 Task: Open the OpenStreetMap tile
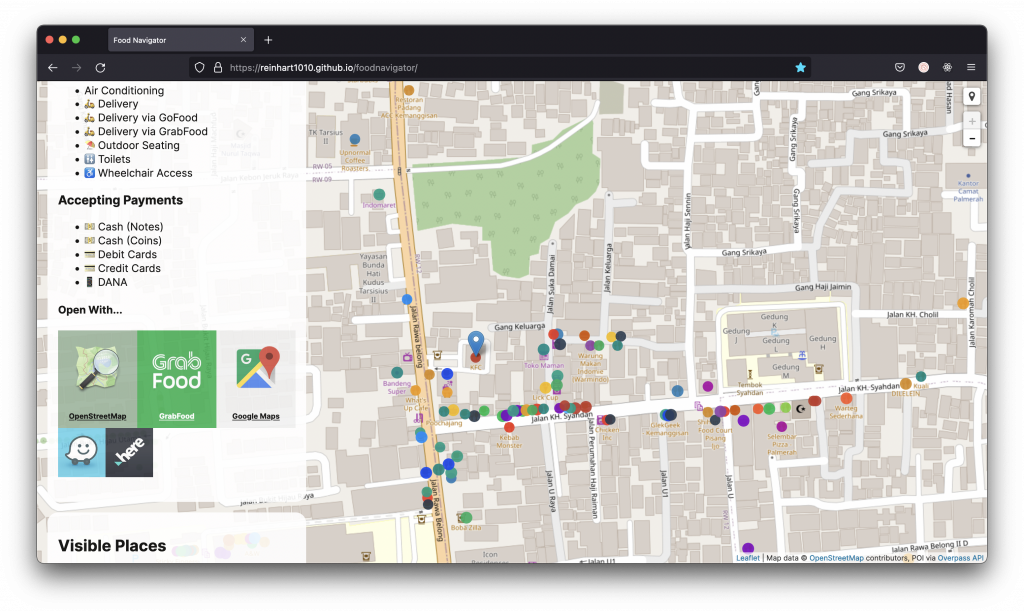coord(97,378)
